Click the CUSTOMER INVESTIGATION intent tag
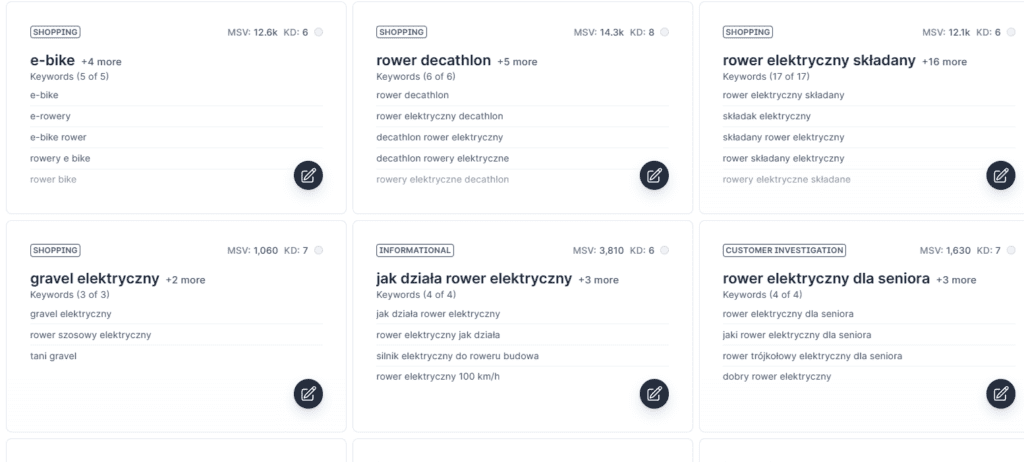This screenshot has width=1024, height=462. tap(783, 250)
